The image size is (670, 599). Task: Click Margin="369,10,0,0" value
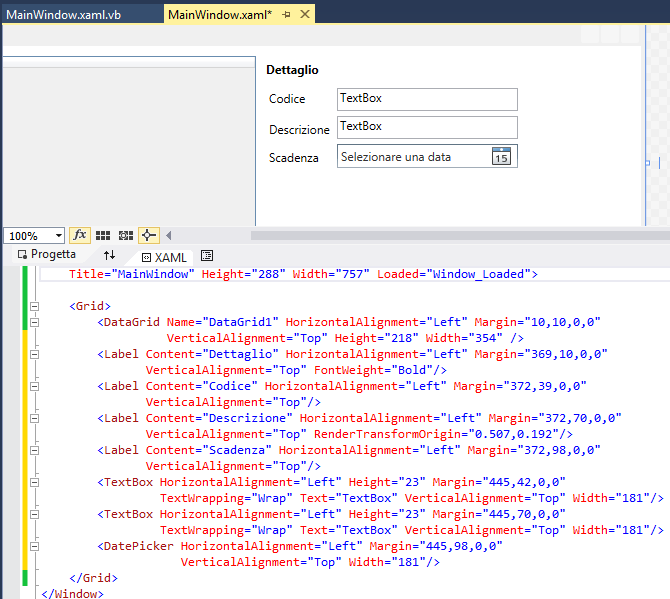pos(541,354)
